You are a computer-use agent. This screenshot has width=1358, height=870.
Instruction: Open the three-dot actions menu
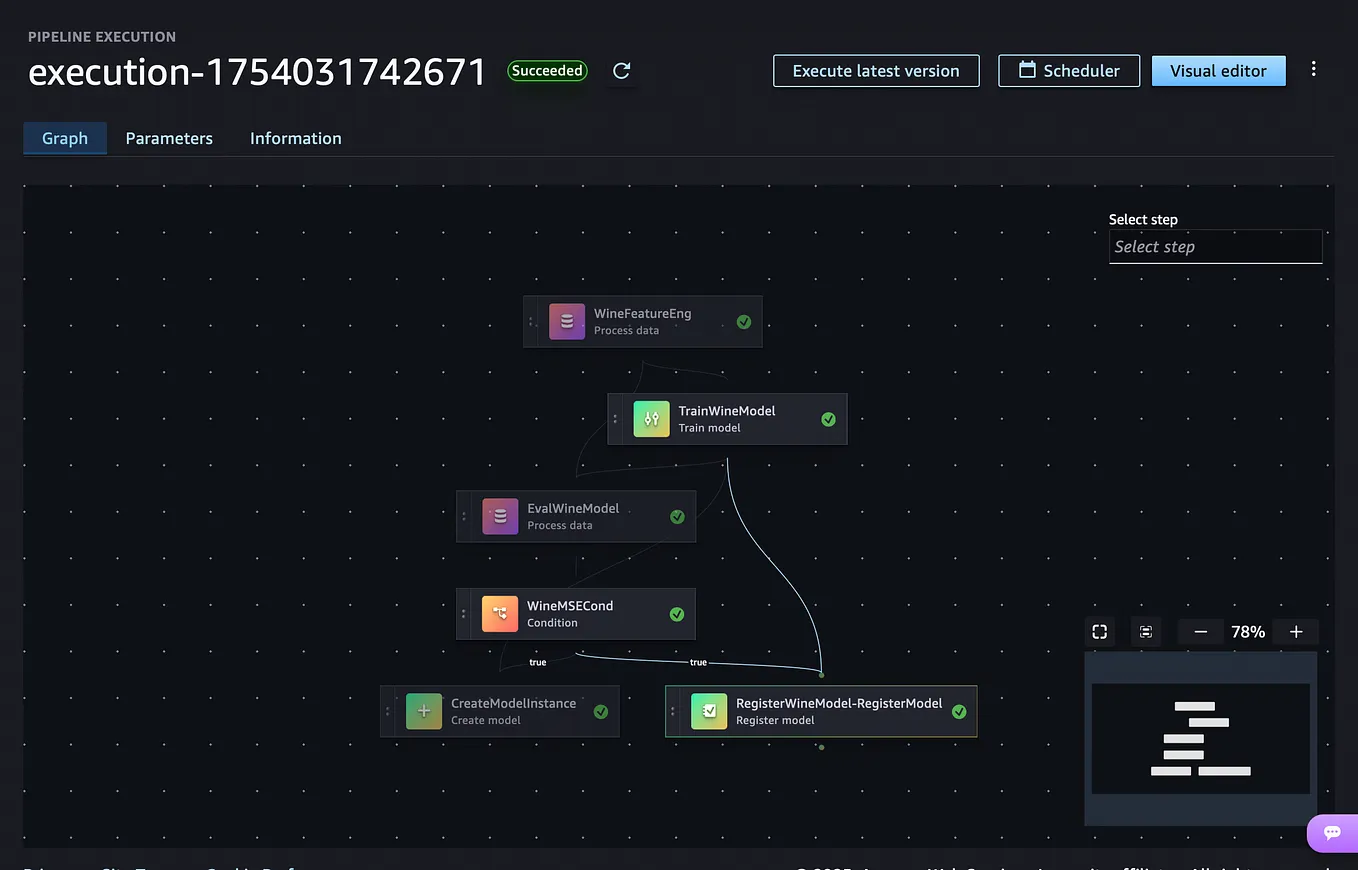1314,69
